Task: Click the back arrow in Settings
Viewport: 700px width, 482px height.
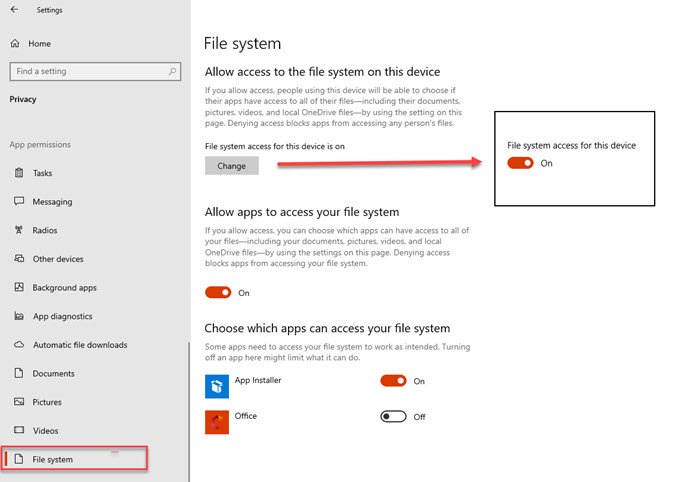Action: coord(14,10)
